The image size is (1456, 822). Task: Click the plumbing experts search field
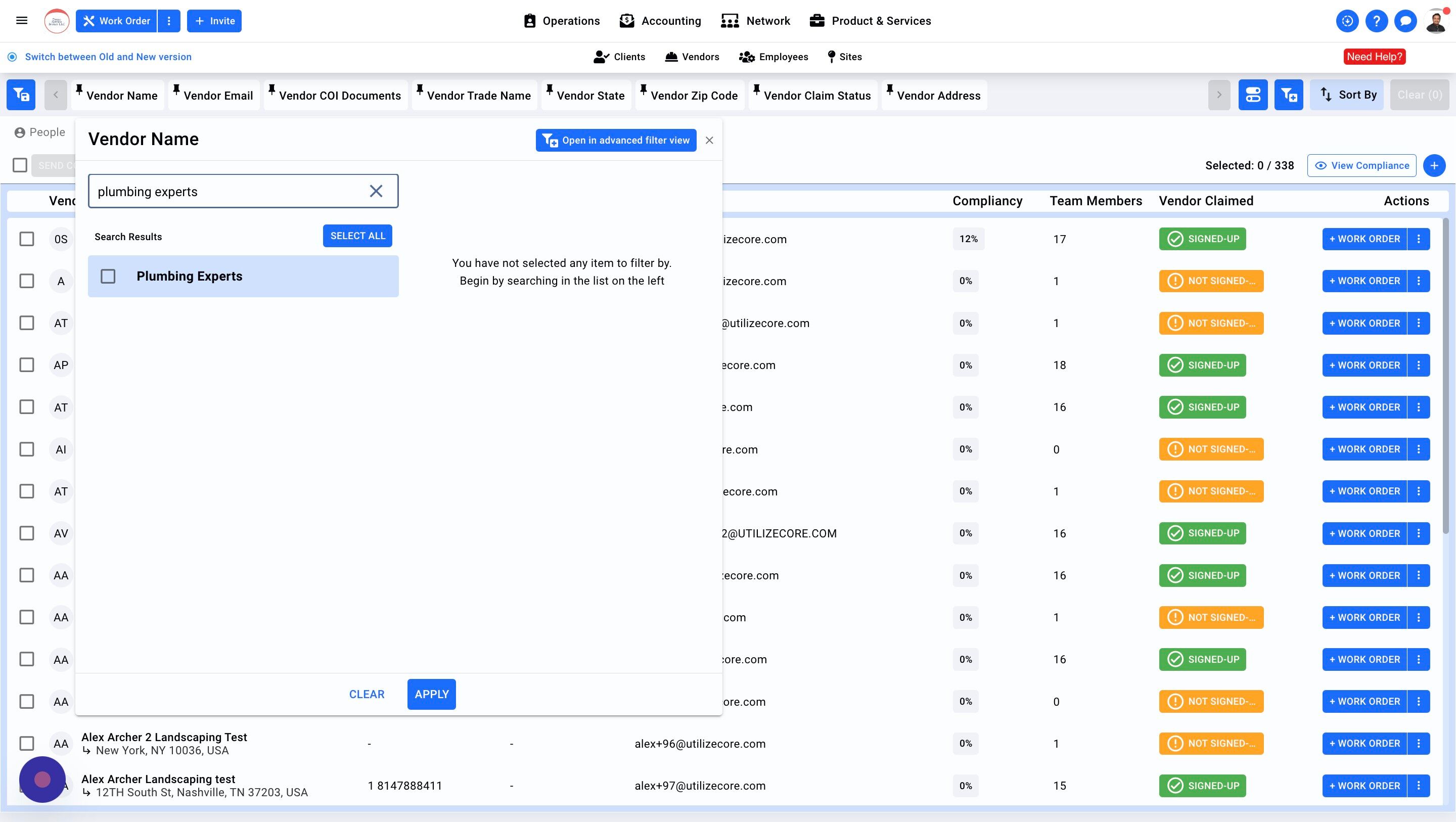tap(226, 192)
